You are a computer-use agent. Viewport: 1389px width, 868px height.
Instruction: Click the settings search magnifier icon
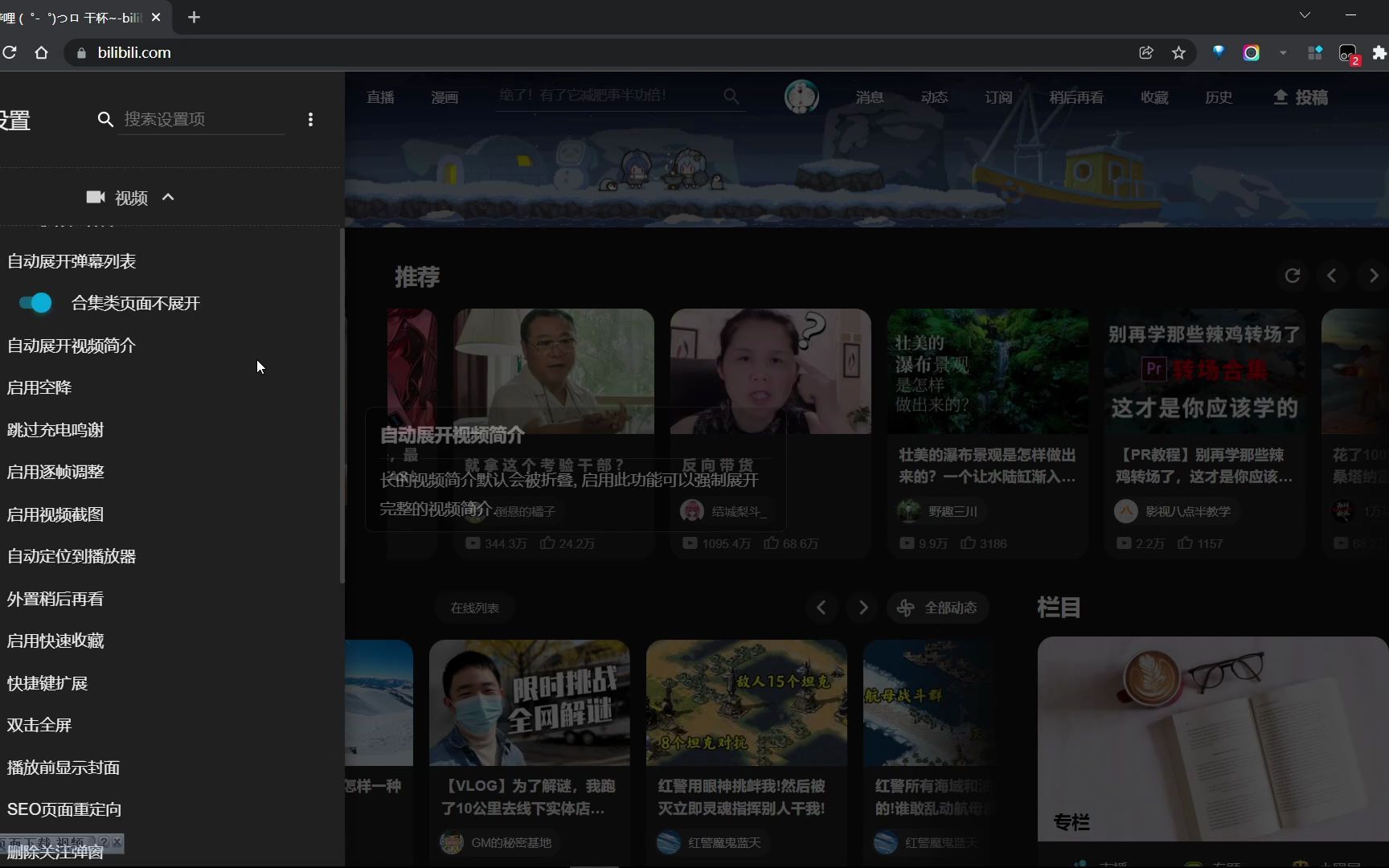tap(105, 119)
